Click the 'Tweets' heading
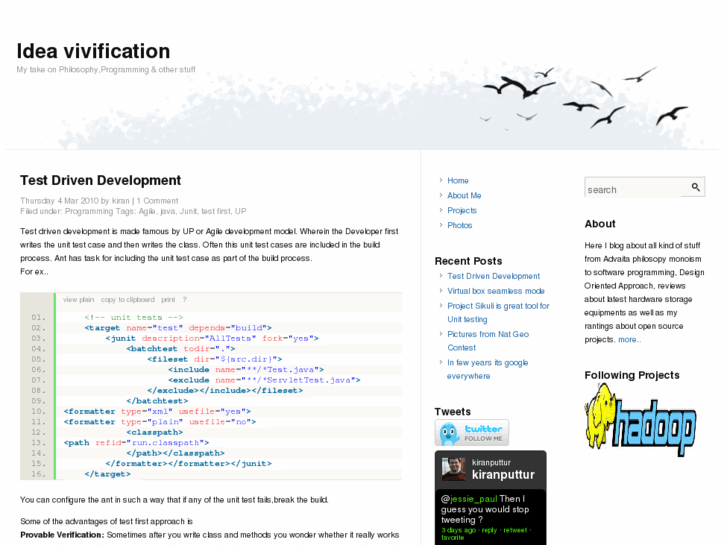Screen dimensions: 727x545 click(x=453, y=411)
